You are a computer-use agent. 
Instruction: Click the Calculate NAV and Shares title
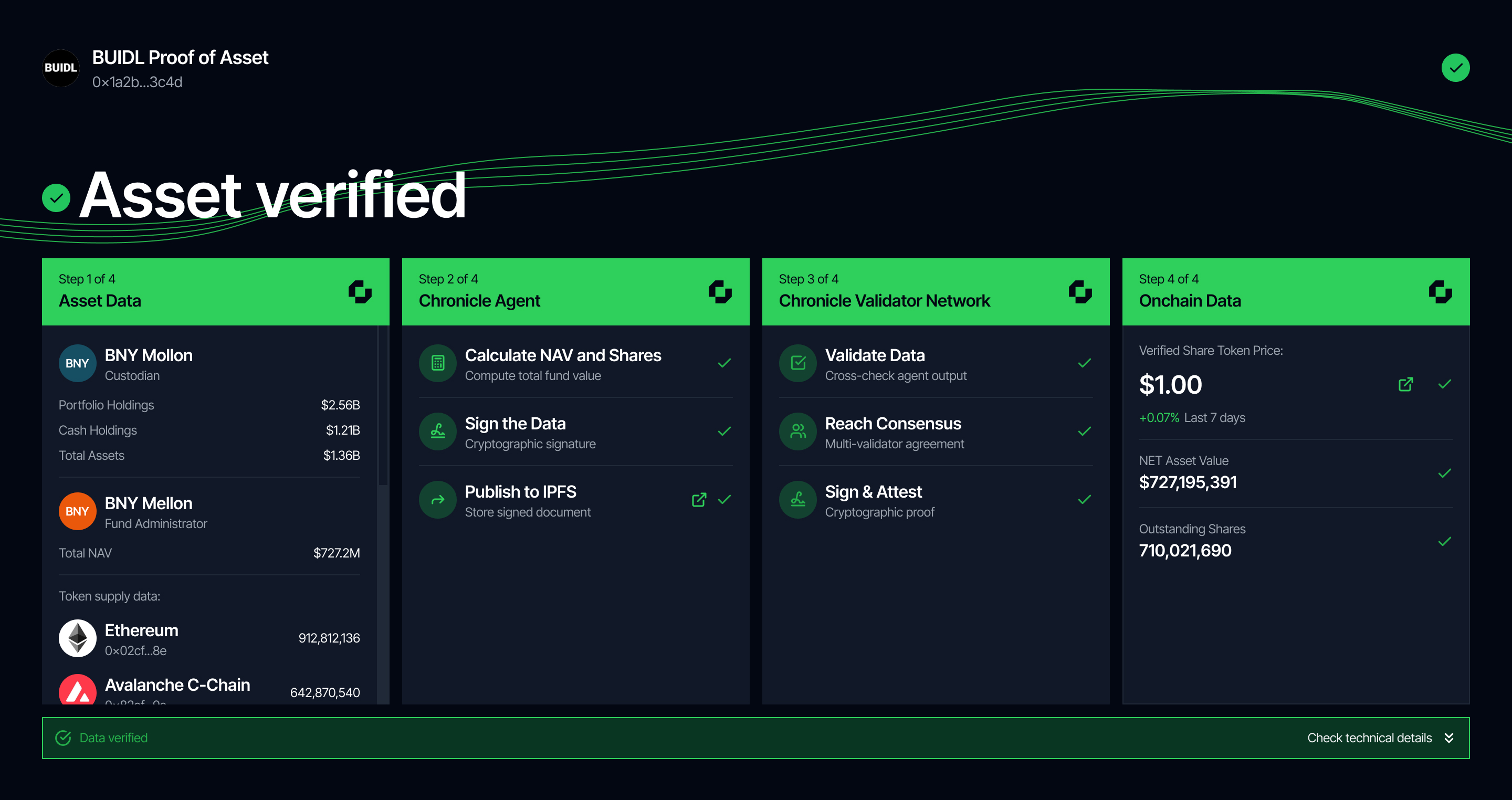563,356
